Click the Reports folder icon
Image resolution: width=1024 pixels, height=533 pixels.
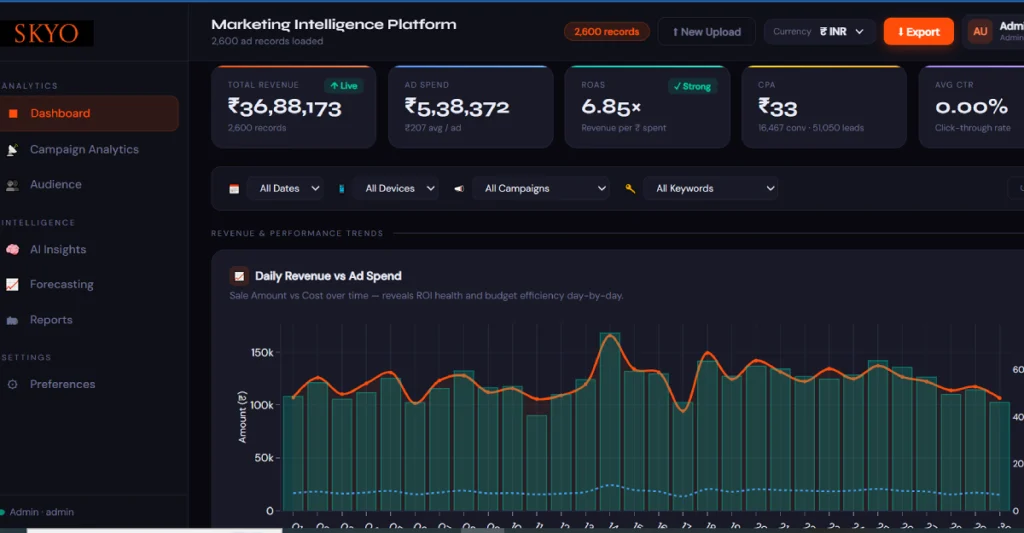(x=12, y=320)
